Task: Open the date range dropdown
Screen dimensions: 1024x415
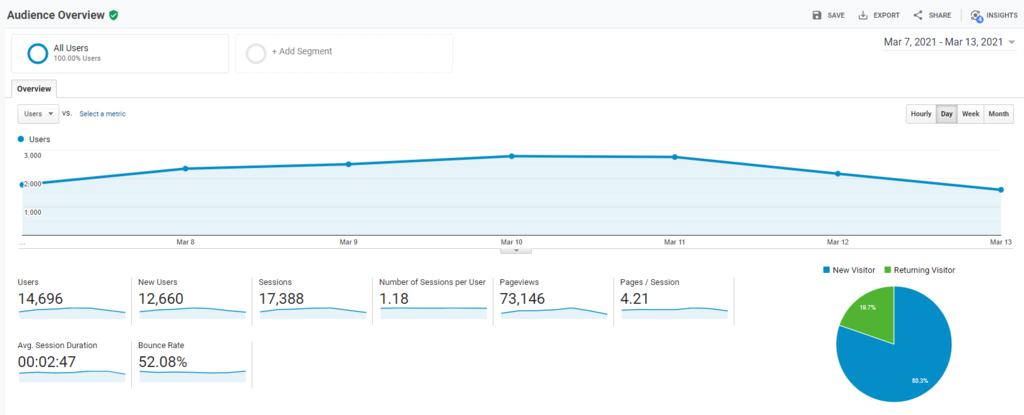Action: [x=1012, y=42]
